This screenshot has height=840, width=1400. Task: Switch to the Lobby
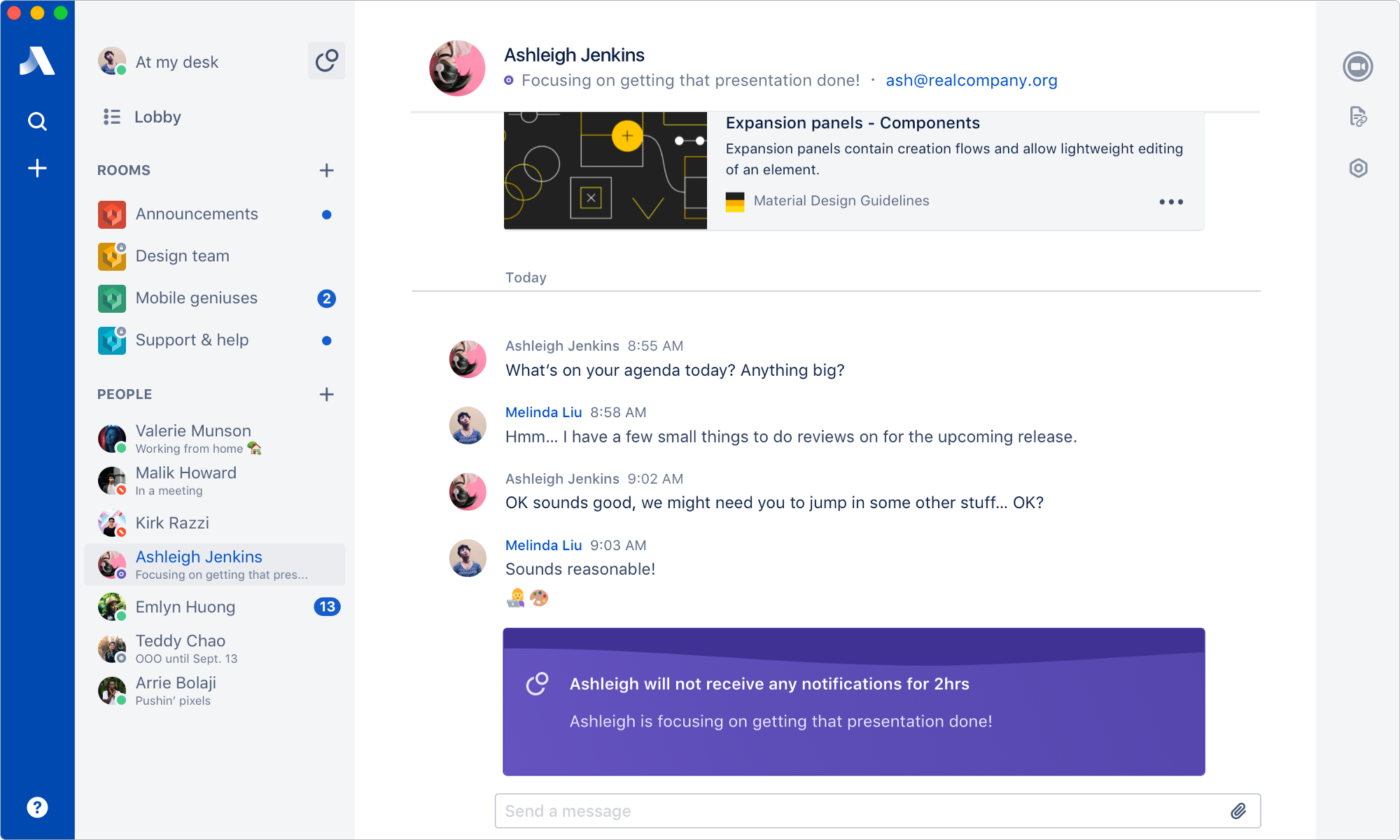(160, 117)
